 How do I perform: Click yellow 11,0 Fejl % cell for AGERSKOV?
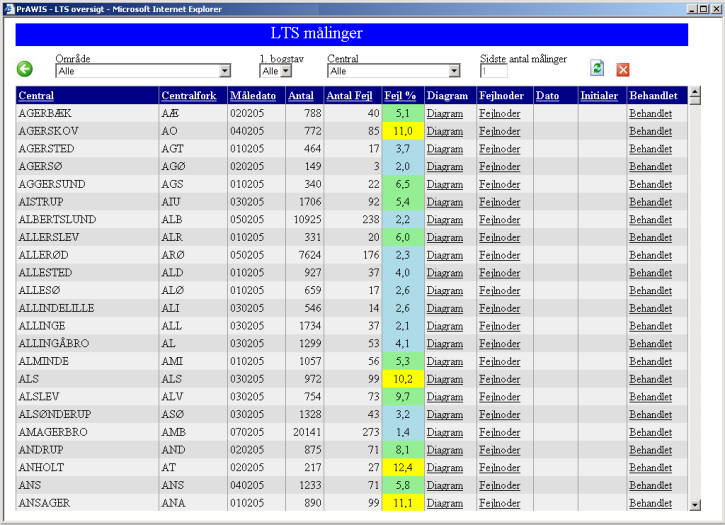[x=403, y=131]
